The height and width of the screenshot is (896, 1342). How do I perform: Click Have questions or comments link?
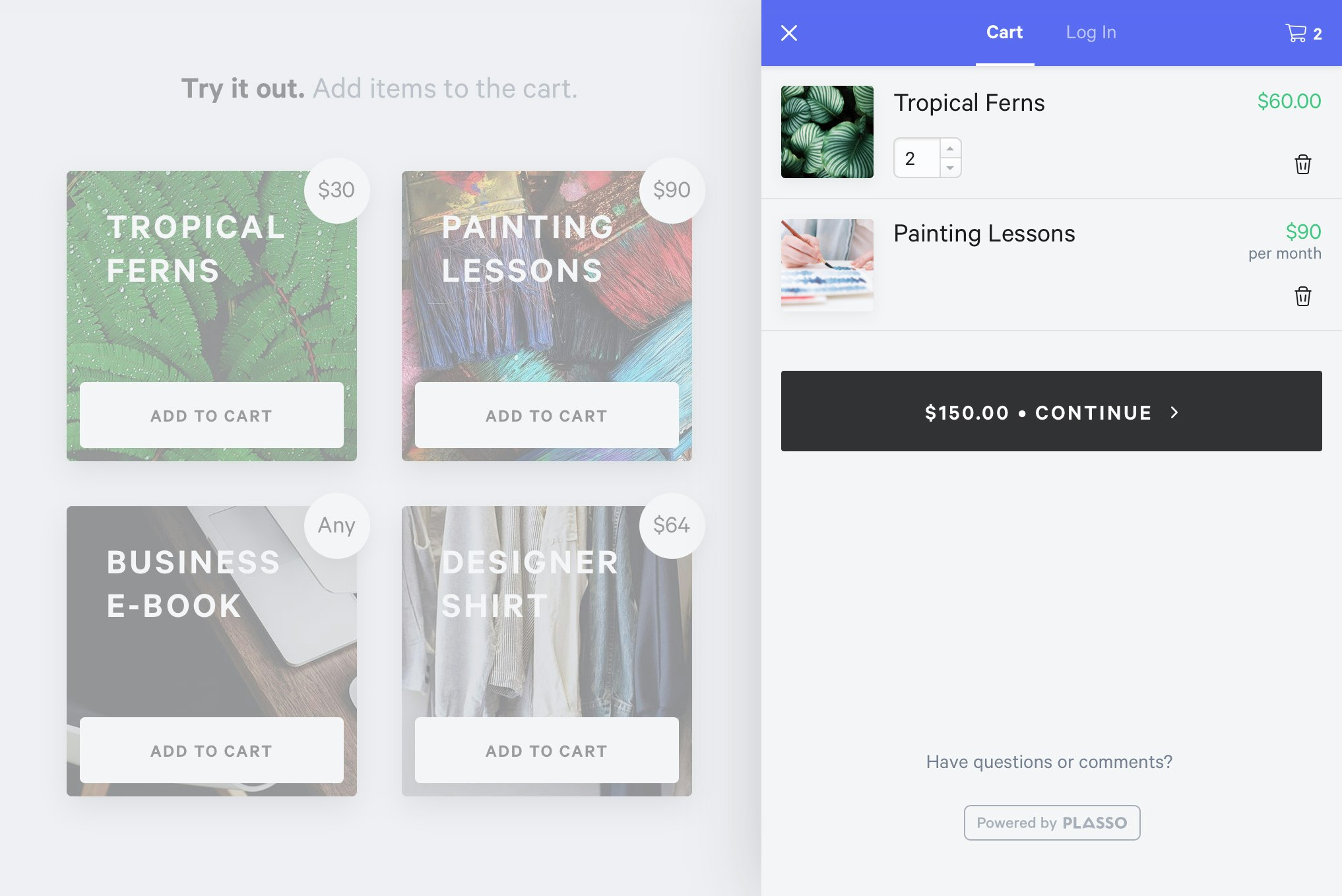point(1049,762)
